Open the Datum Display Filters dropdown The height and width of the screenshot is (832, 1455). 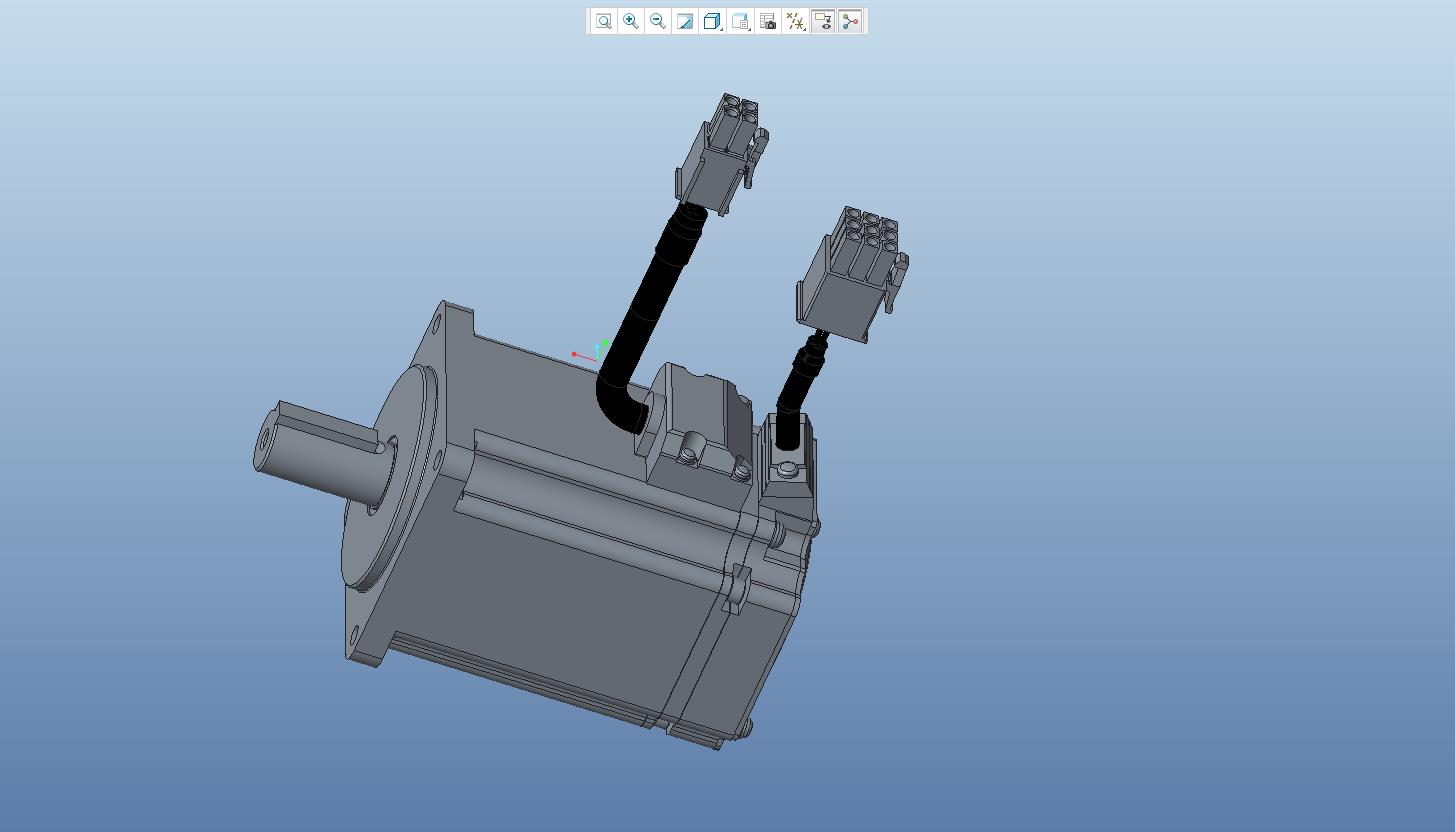point(796,21)
